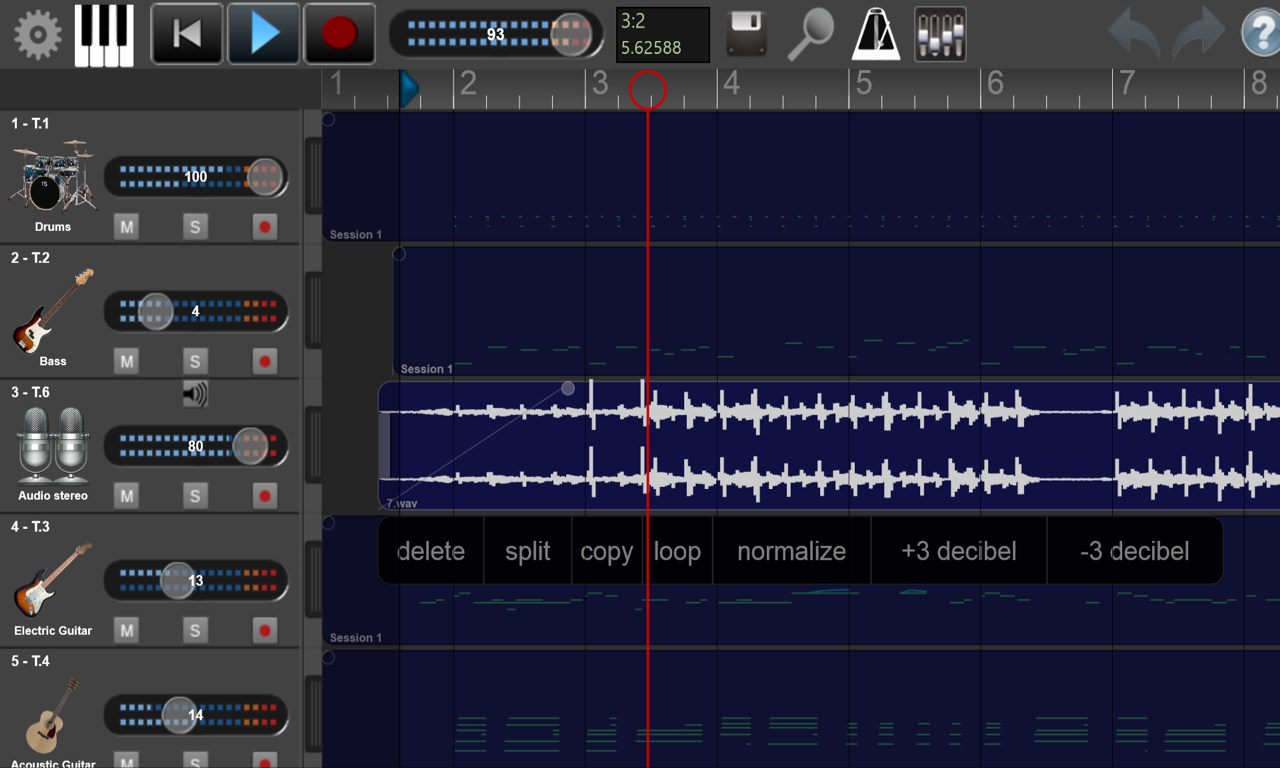This screenshot has height=768, width=1280.
Task: Open the mixer faders panel
Action: [x=941, y=35]
